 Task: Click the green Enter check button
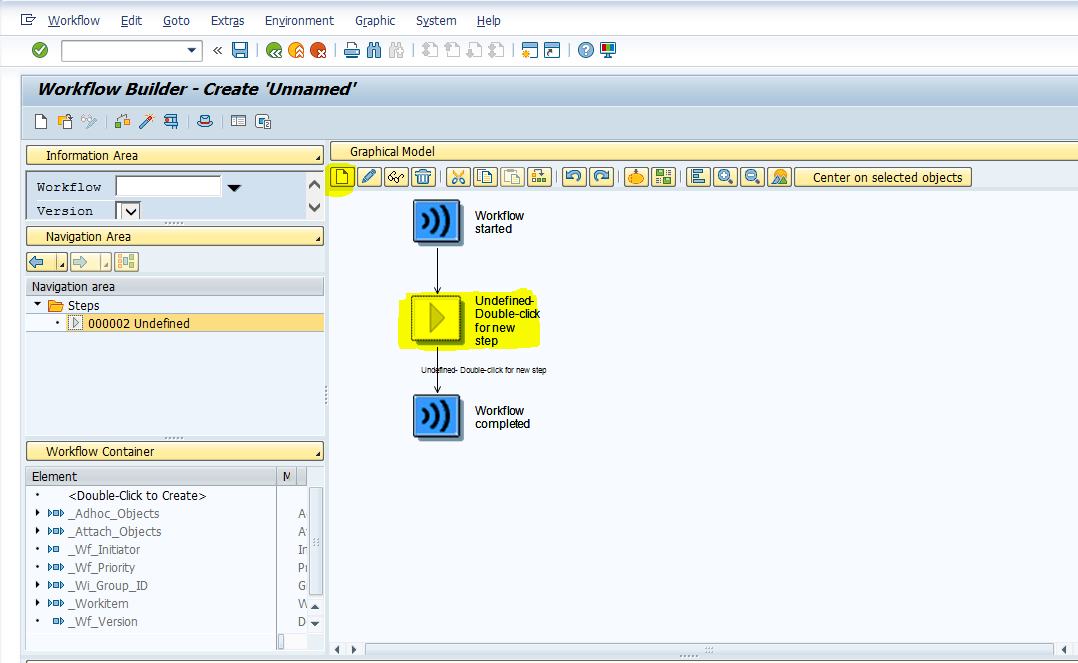point(40,49)
